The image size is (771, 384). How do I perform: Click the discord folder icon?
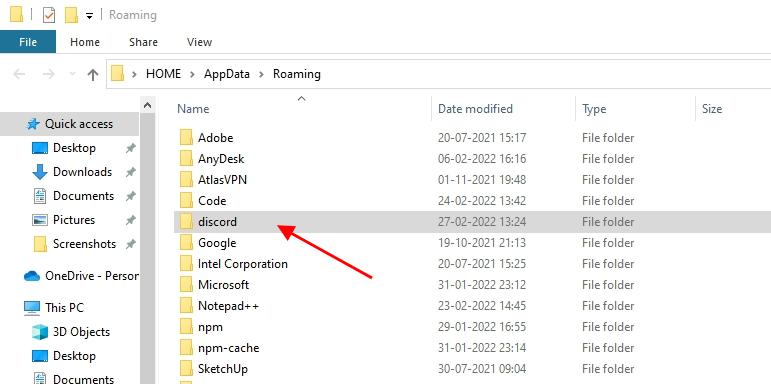pyautogui.click(x=186, y=222)
